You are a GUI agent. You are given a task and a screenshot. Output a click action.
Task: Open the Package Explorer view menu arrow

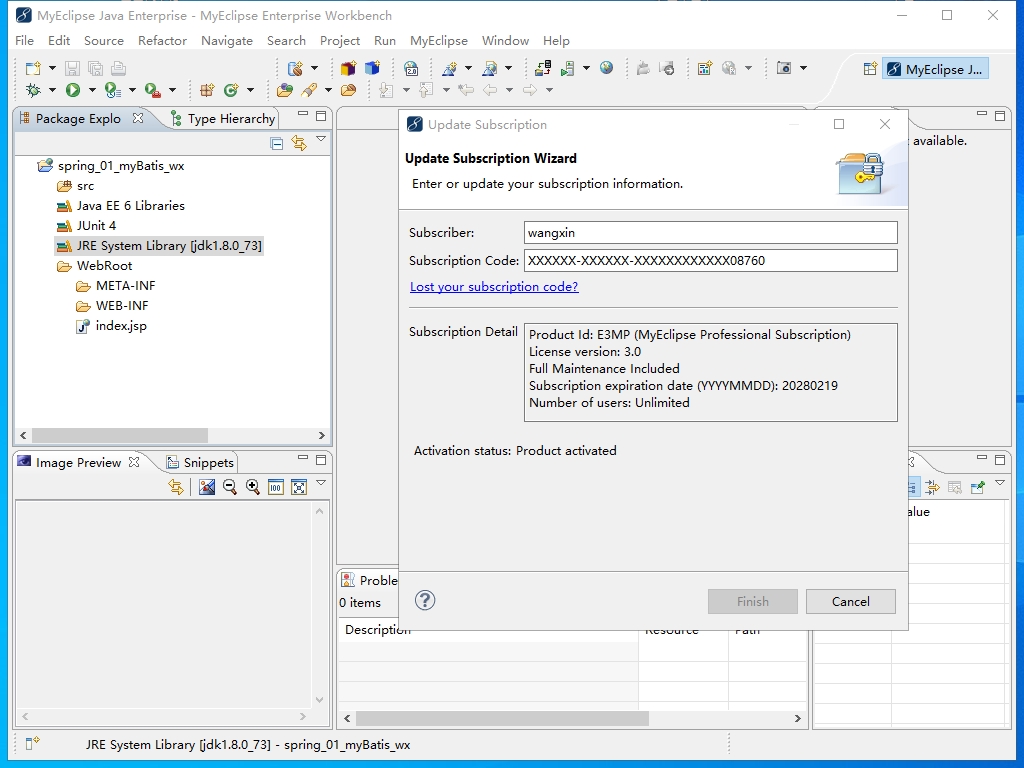tap(321, 139)
